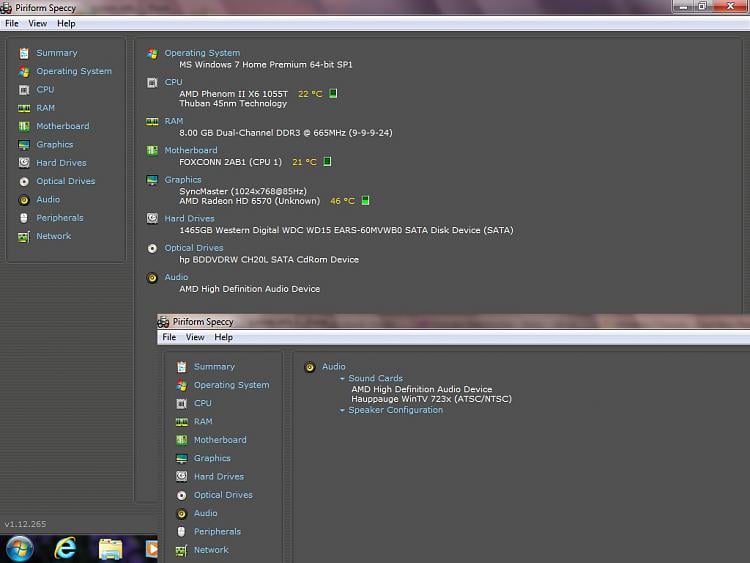Click the FOXCONN 2AB1 (CPU 1) text
The height and width of the screenshot is (563, 750).
click(x=231, y=162)
